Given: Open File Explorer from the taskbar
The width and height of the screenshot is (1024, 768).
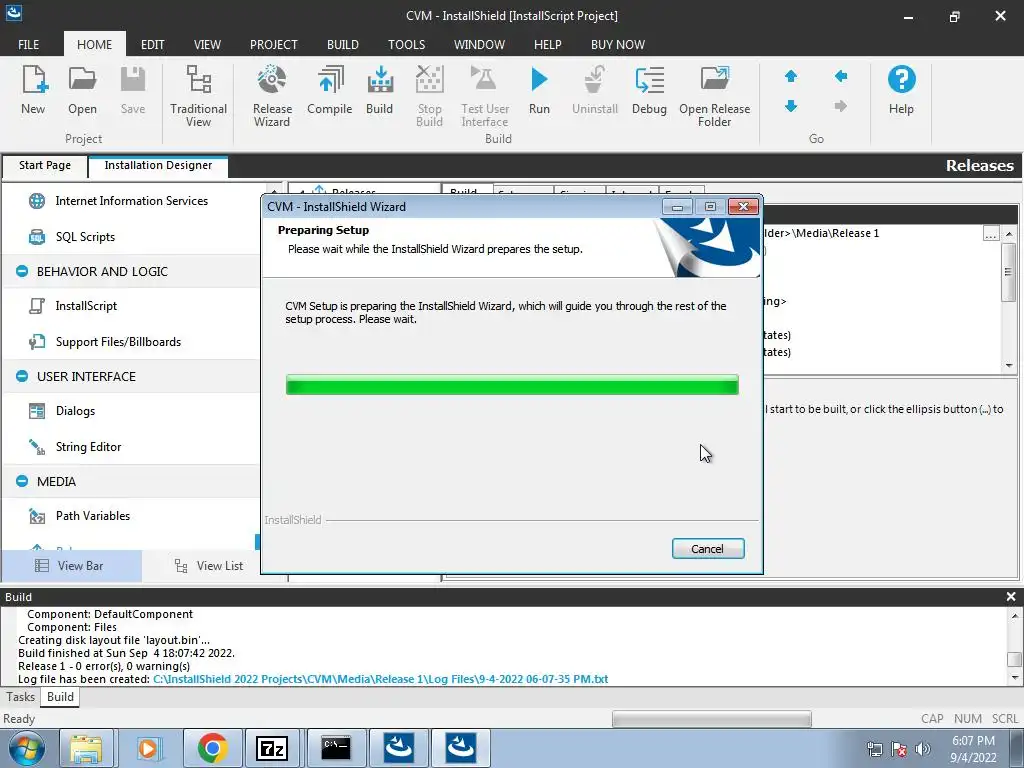Looking at the screenshot, I should click(x=86, y=748).
